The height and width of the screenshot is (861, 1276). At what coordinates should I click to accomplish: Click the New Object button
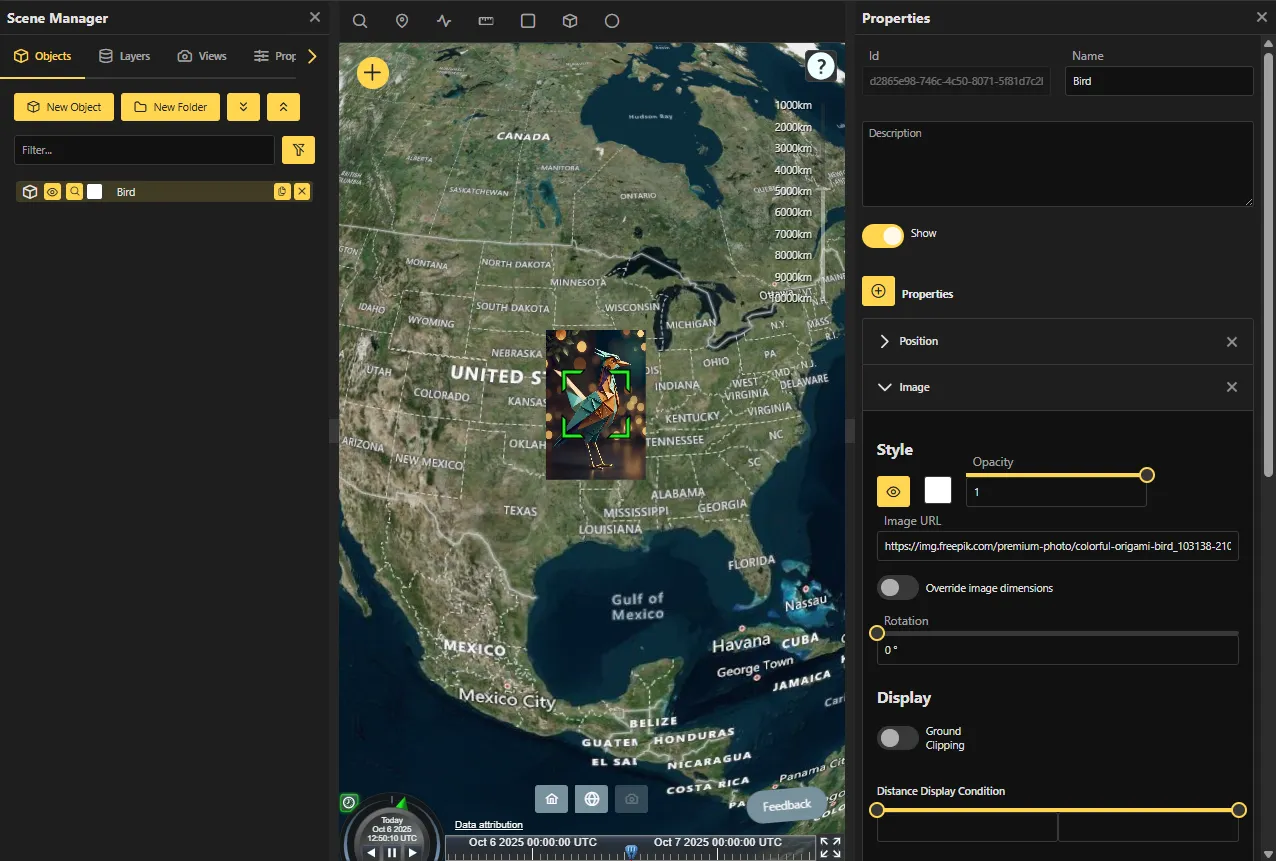64,107
